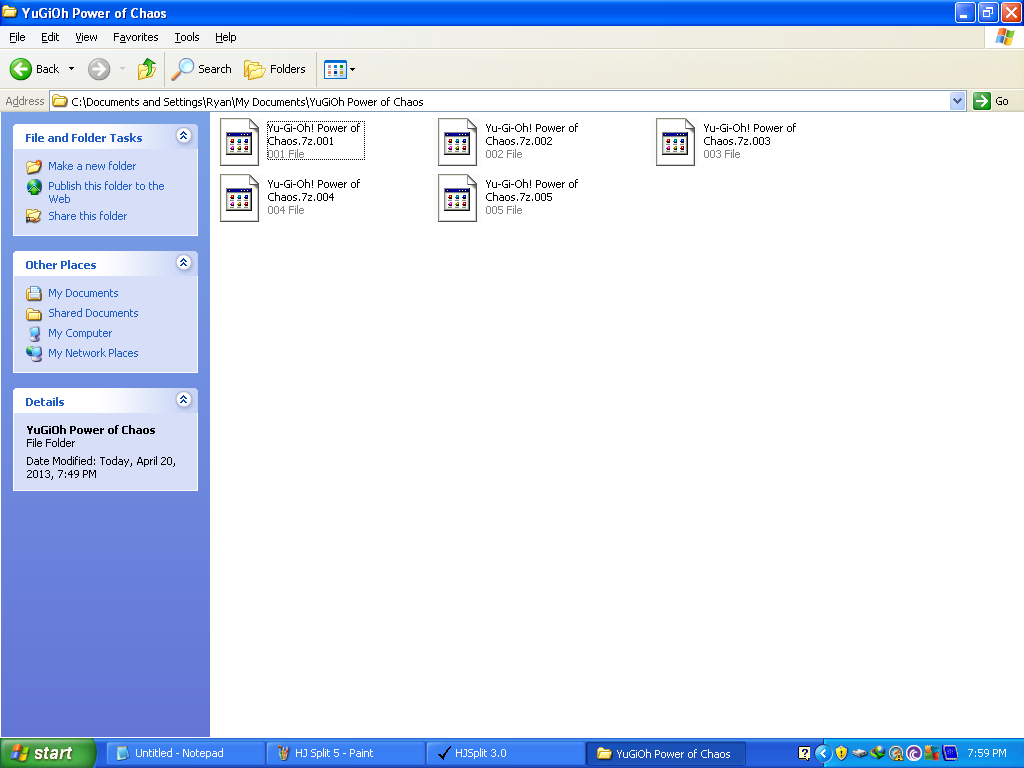This screenshot has height=768, width=1024.
Task: Open the Help menu
Action: (x=225, y=37)
